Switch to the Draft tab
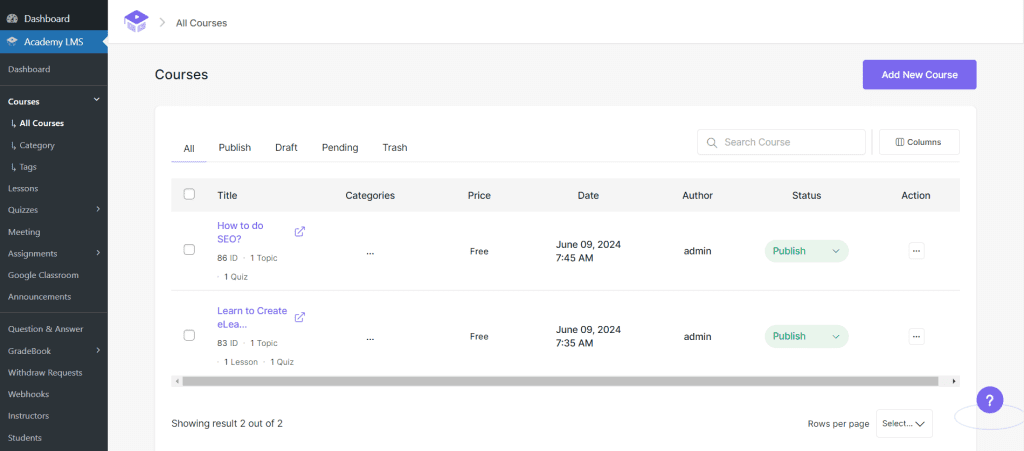This screenshot has height=451, width=1024. [286, 148]
